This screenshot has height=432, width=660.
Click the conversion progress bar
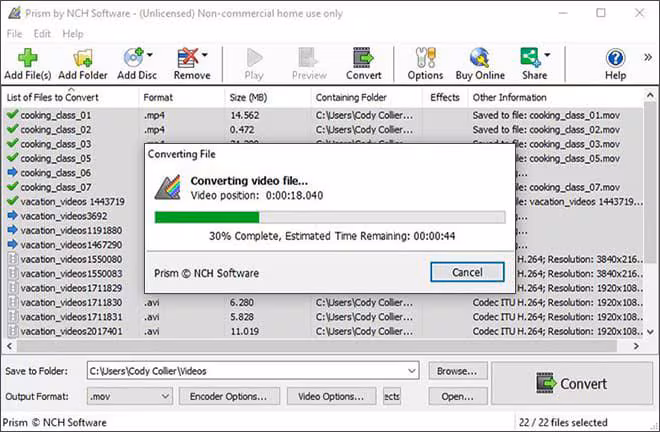click(x=330, y=217)
